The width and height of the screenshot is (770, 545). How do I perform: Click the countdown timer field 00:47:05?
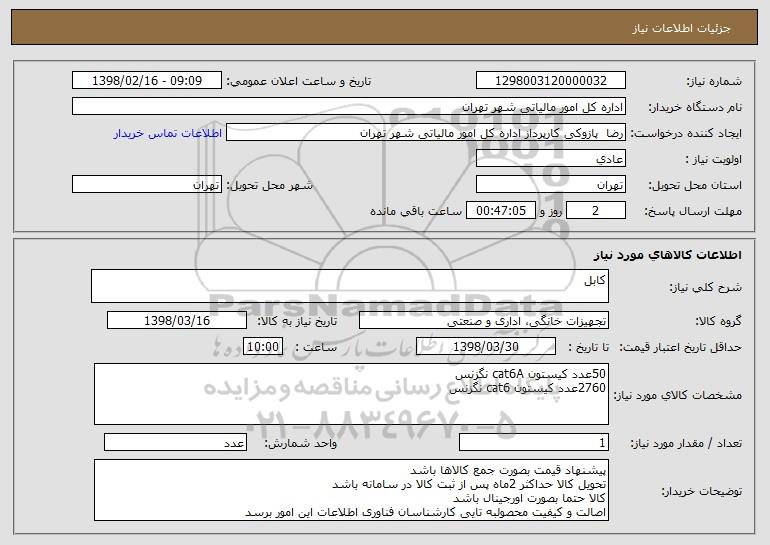[x=500, y=211]
